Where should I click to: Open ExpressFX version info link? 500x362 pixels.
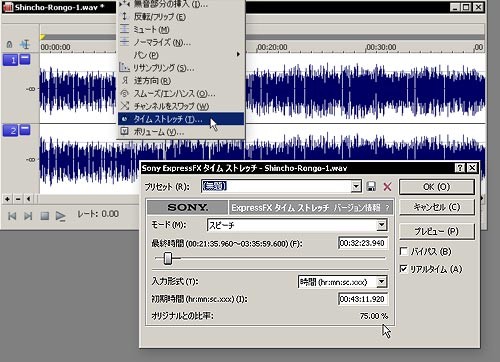[x=357, y=208]
